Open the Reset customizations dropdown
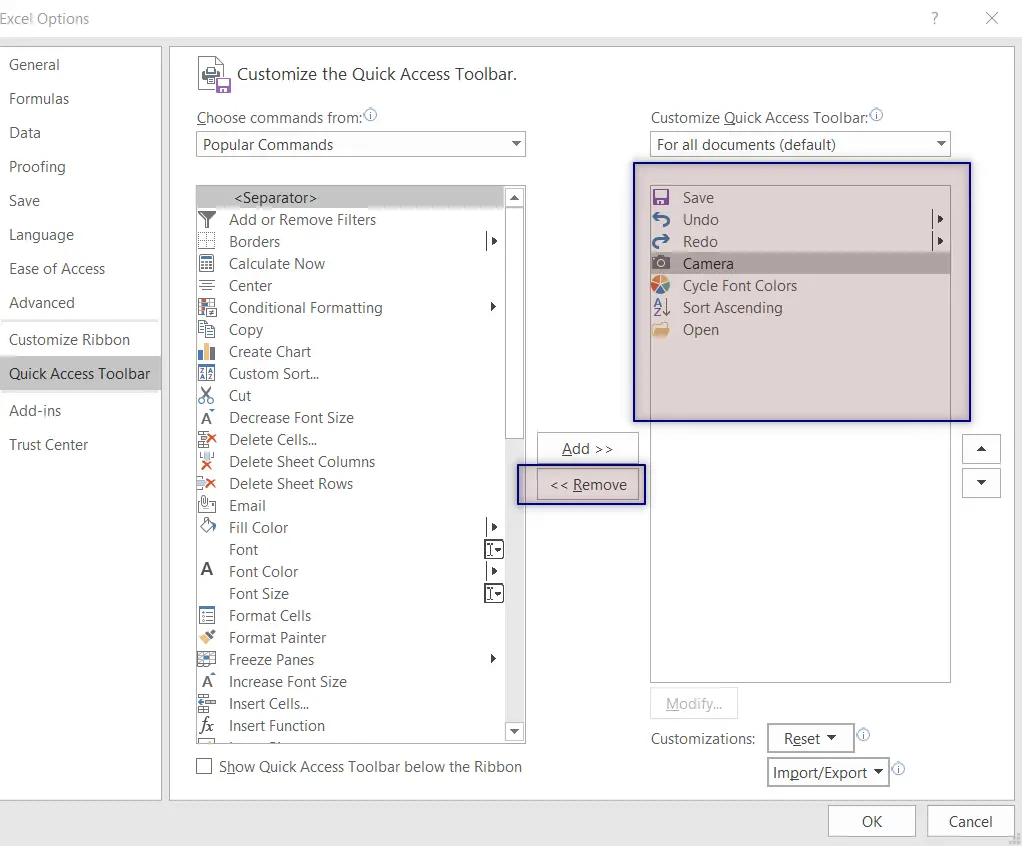Image resolution: width=1022 pixels, height=846 pixels. pyautogui.click(x=810, y=738)
